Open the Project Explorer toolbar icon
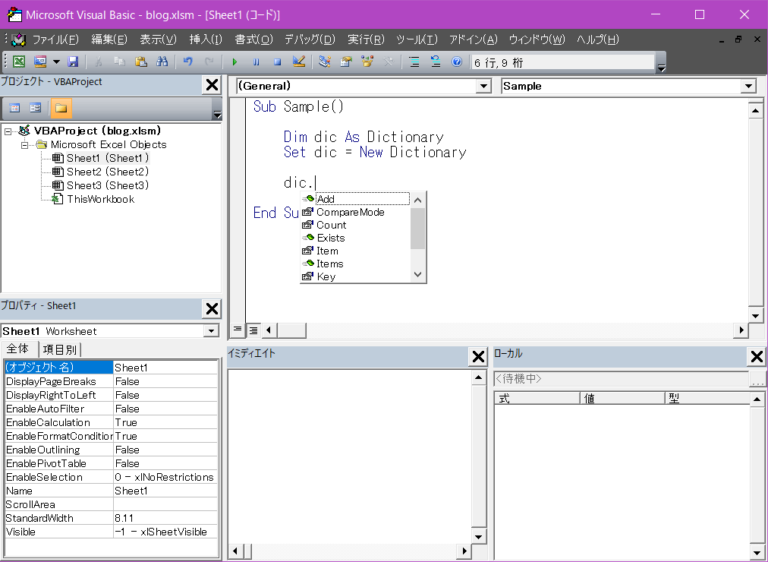 pyautogui.click(x=324, y=62)
